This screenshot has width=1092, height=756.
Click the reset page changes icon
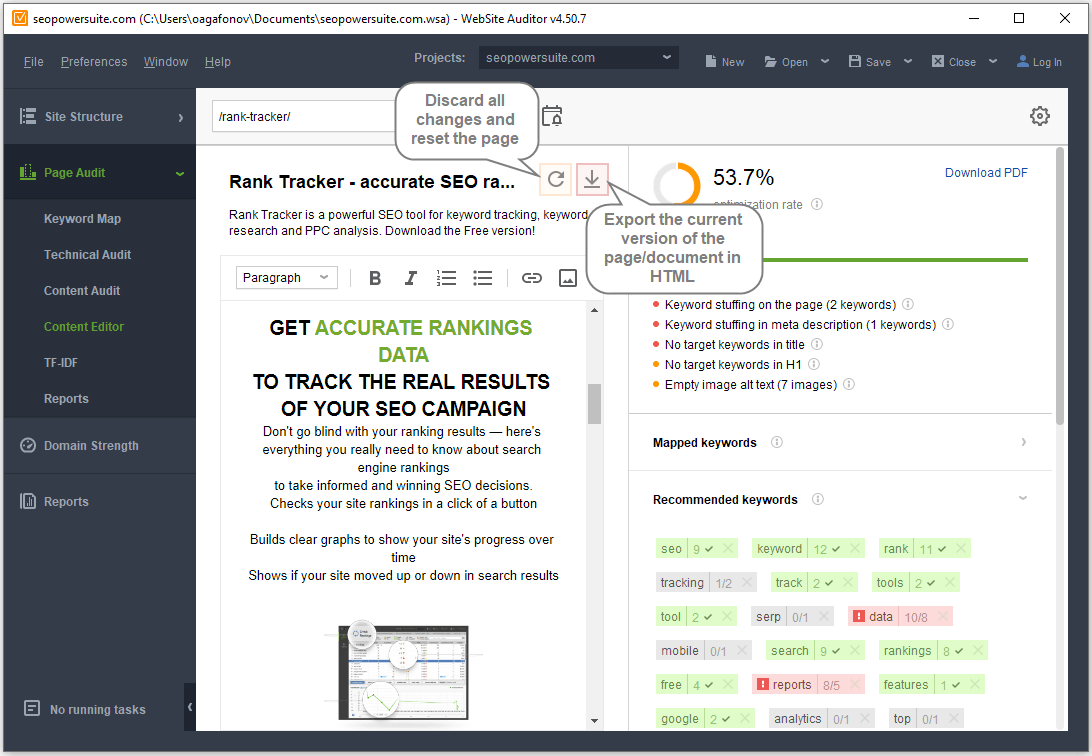[x=556, y=179]
